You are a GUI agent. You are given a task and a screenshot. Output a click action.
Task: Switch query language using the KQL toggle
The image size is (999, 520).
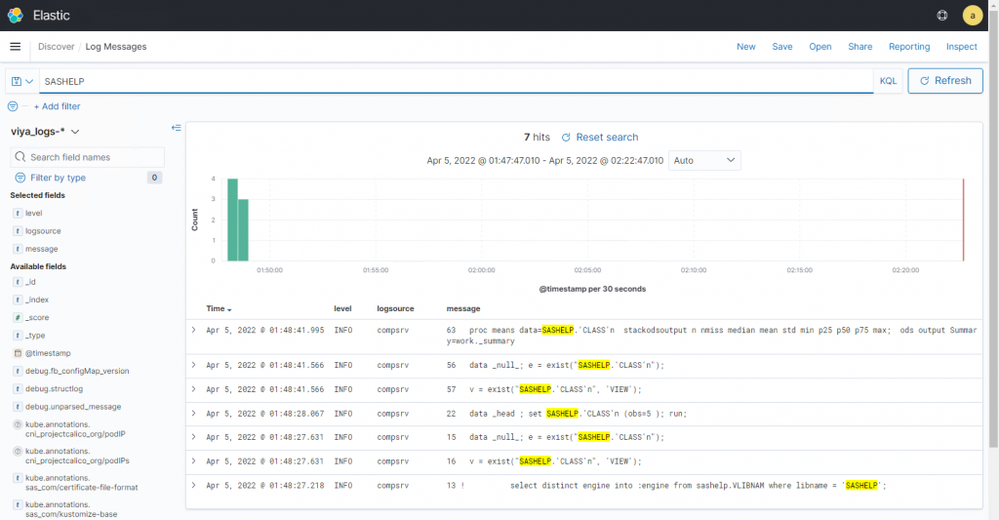[x=888, y=81]
